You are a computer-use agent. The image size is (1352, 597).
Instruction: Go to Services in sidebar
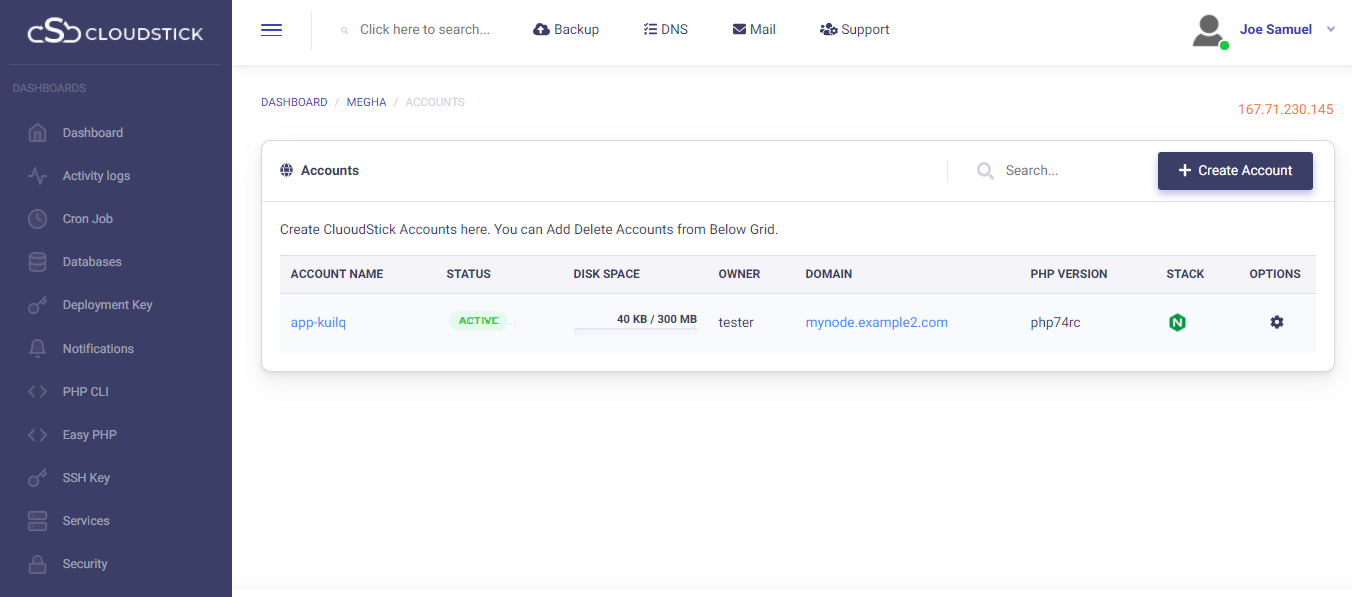pos(86,521)
